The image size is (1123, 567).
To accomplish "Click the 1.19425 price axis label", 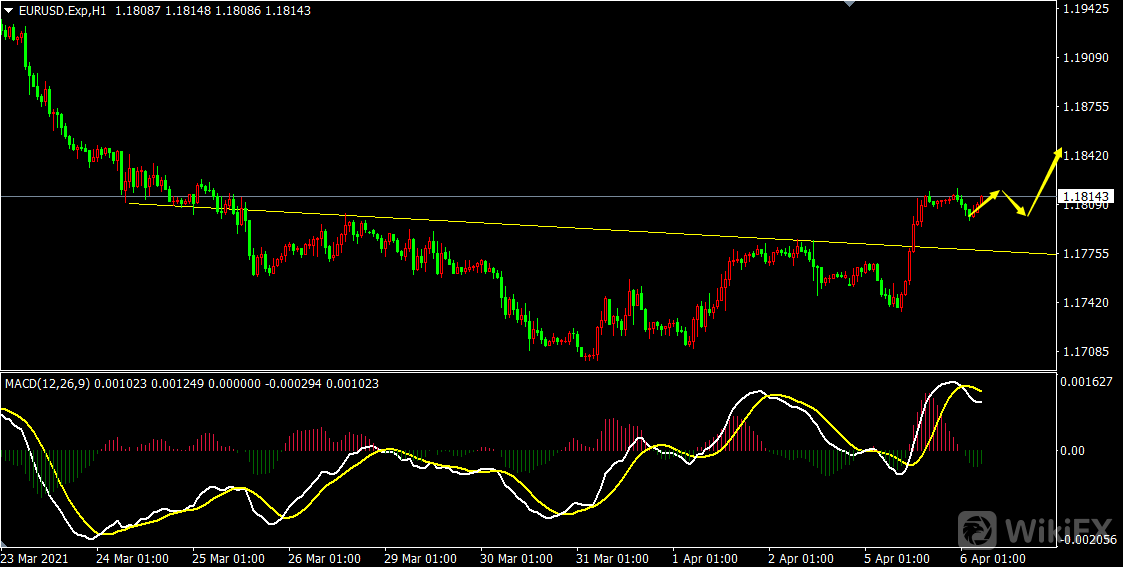I will coord(1086,9).
